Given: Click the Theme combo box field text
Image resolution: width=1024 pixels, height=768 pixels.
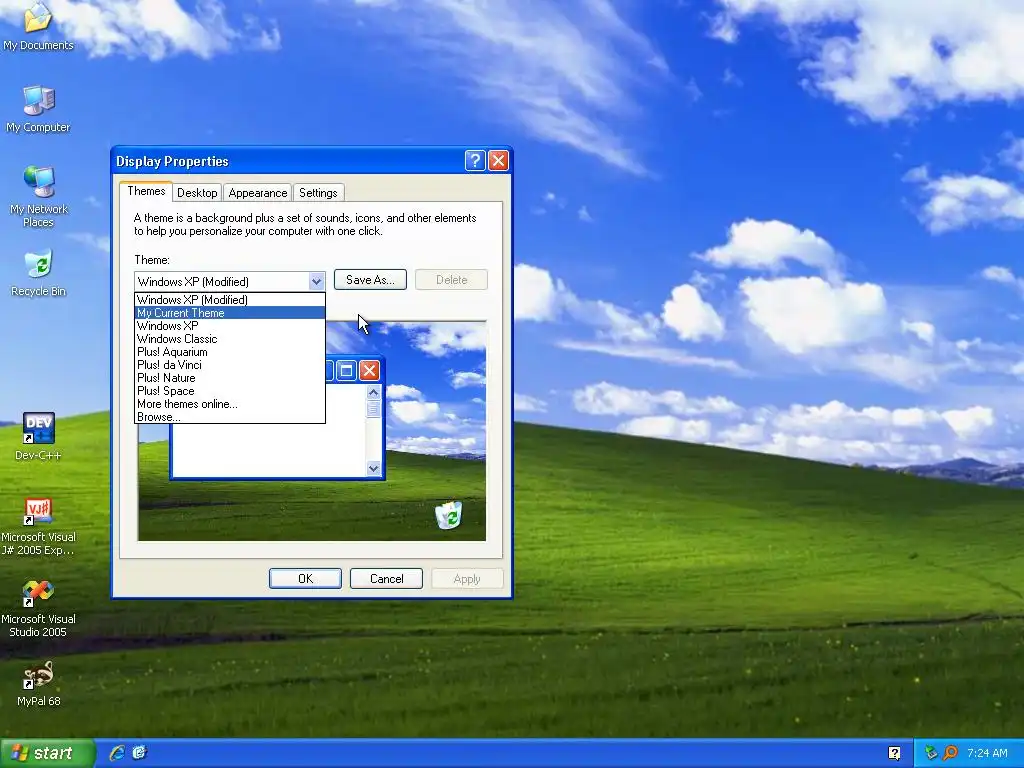Looking at the screenshot, I should [193, 281].
